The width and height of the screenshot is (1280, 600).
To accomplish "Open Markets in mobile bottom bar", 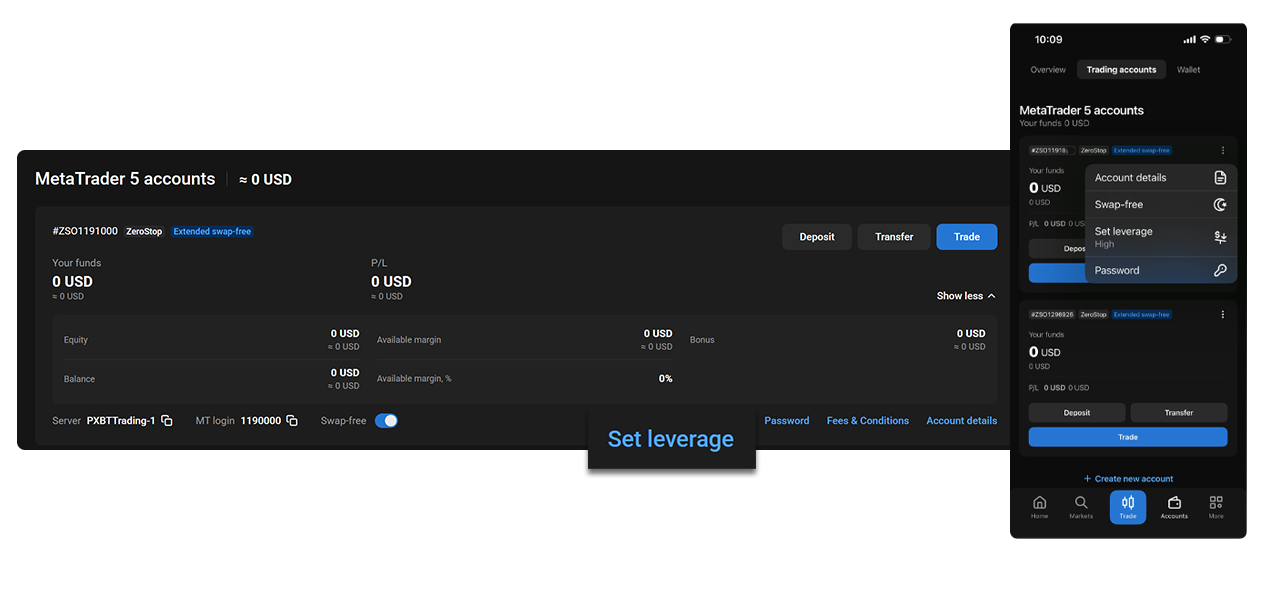I will (1081, 507).
